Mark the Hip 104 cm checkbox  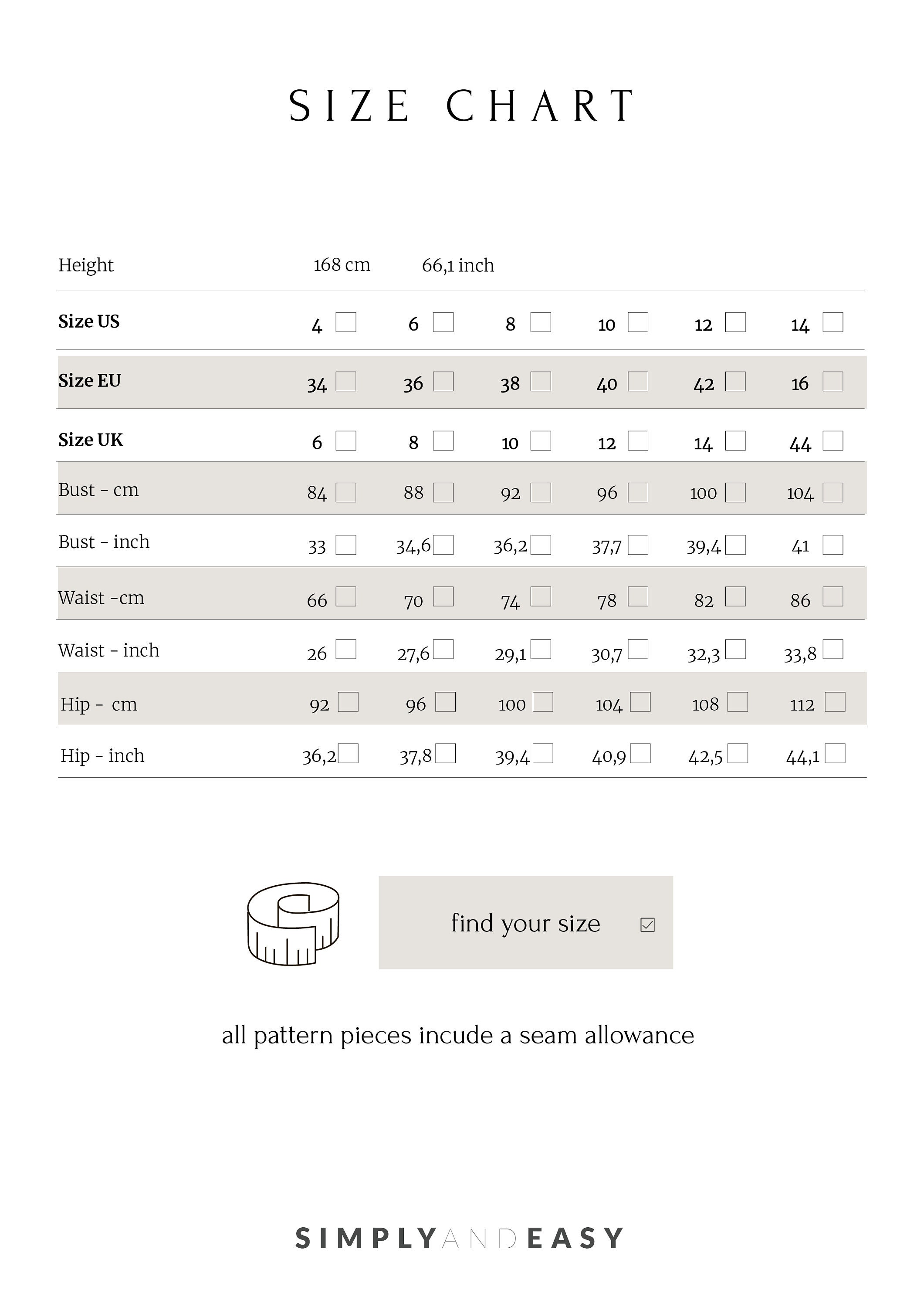[x=640, y=701]
